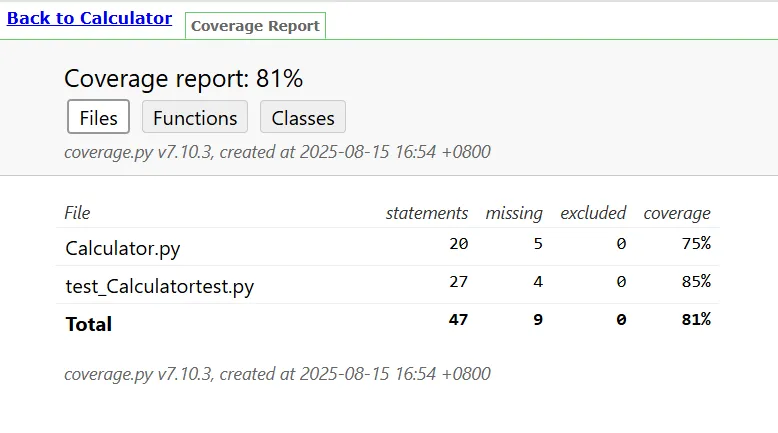
Task: Open the Functions view
Action: [x=195, y=118]
